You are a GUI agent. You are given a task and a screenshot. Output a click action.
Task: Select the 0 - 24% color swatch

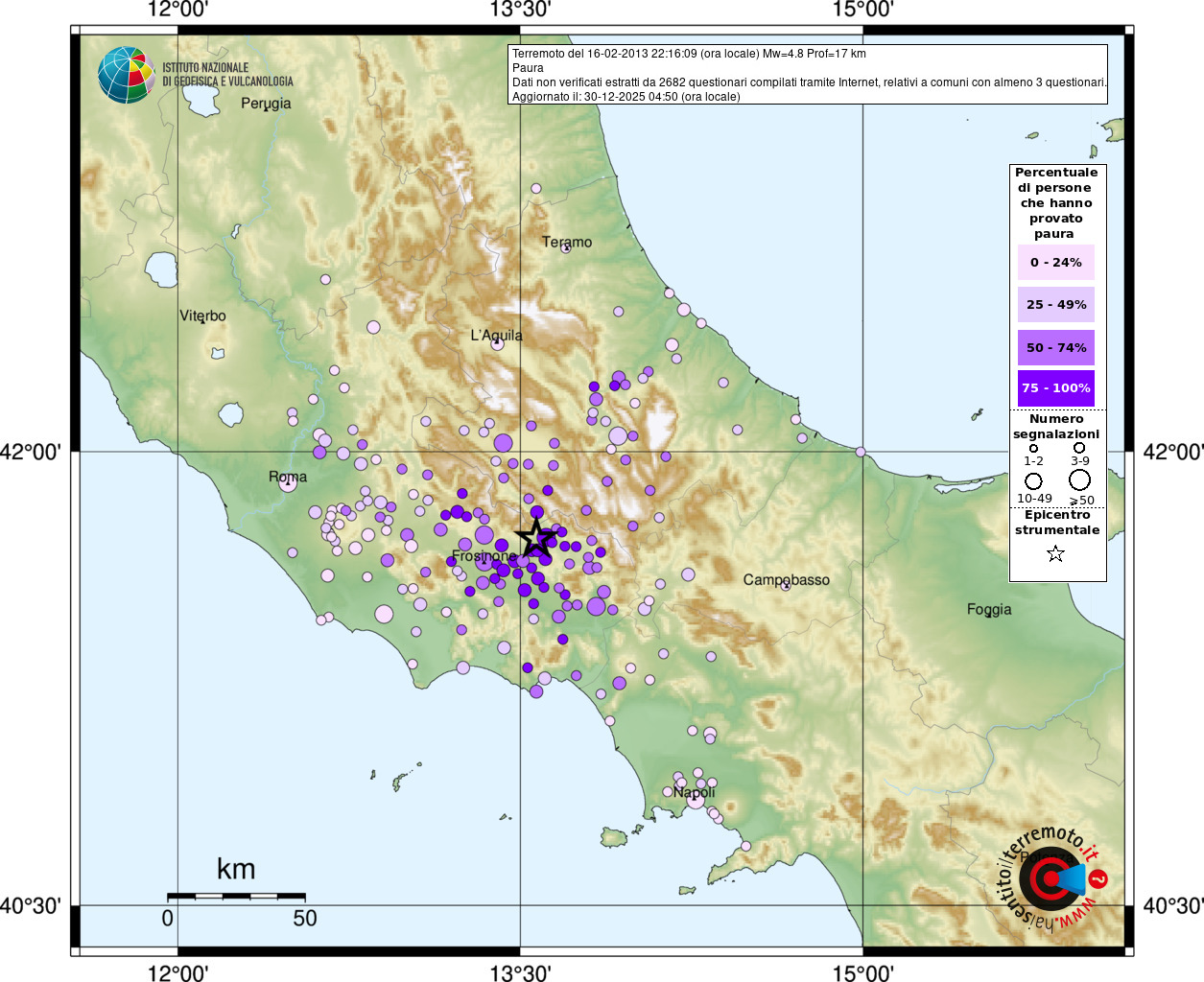(1055, 262)
